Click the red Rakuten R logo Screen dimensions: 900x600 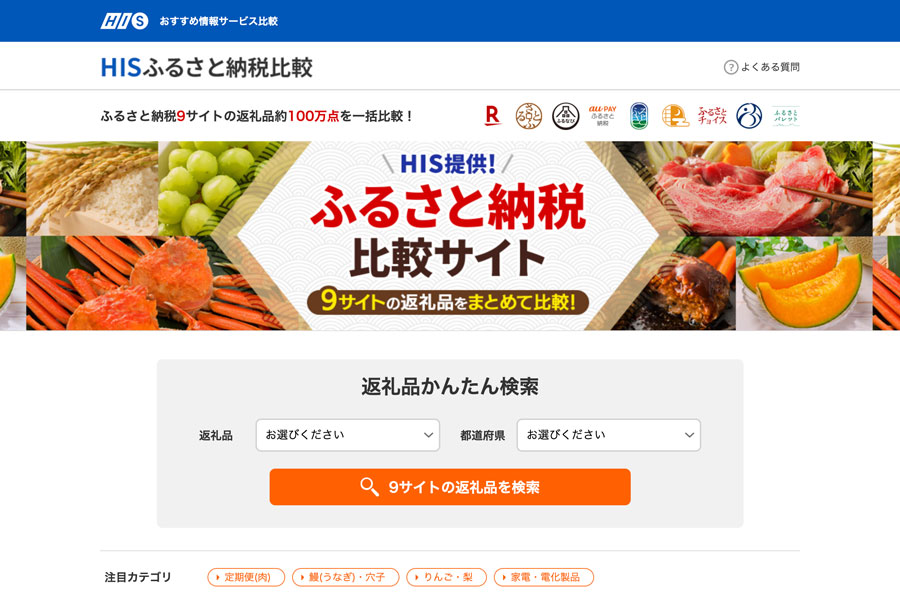point(492,115)
